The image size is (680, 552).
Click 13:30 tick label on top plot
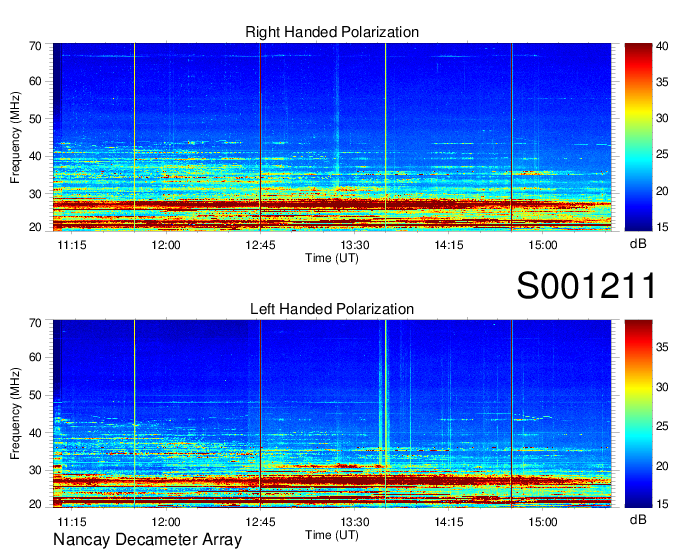[x=355, y=245]
